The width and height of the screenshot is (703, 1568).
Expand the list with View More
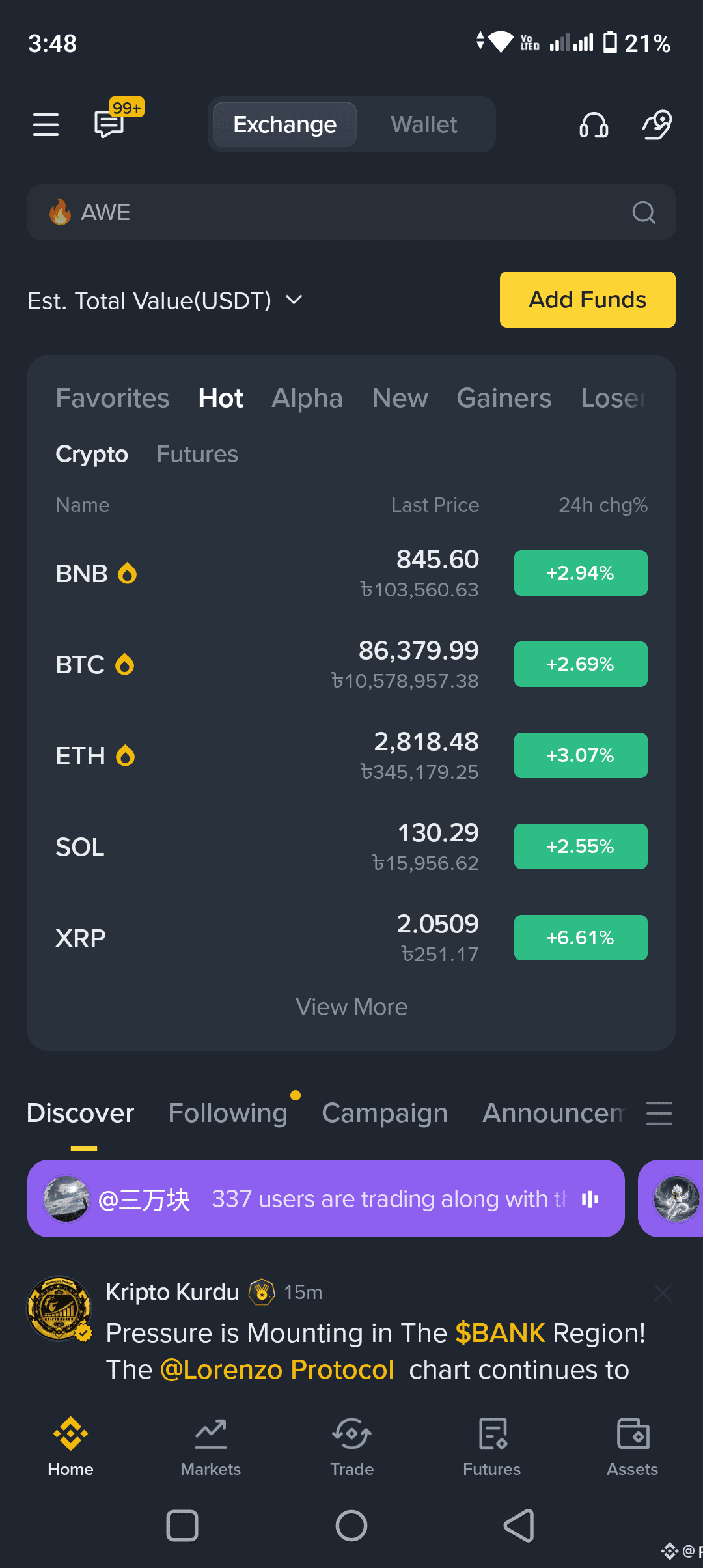coord(351,1007)
